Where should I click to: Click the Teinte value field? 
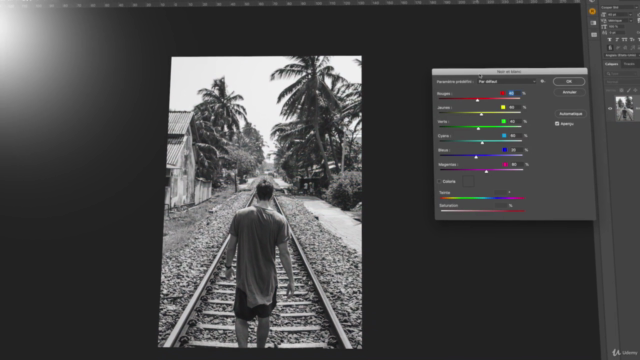coord(500,192)
